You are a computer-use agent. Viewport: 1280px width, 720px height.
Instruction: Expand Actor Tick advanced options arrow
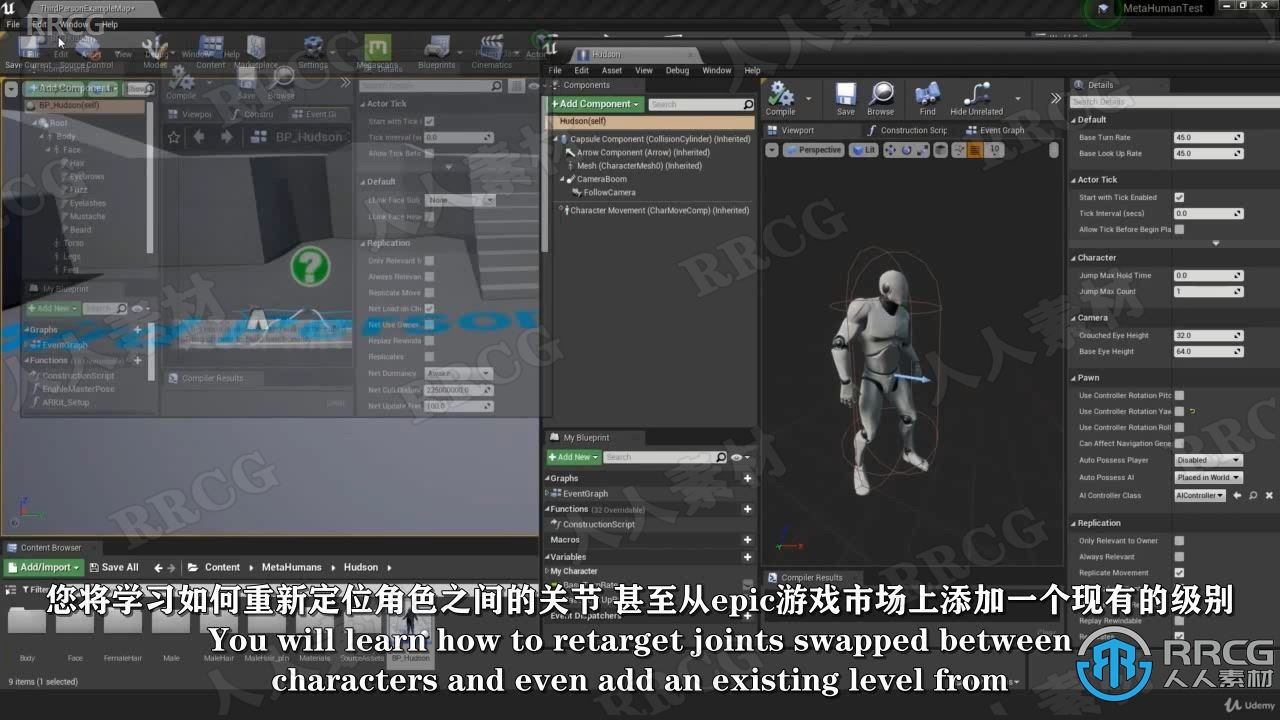pyautogui.click(x=1216, y=243)
